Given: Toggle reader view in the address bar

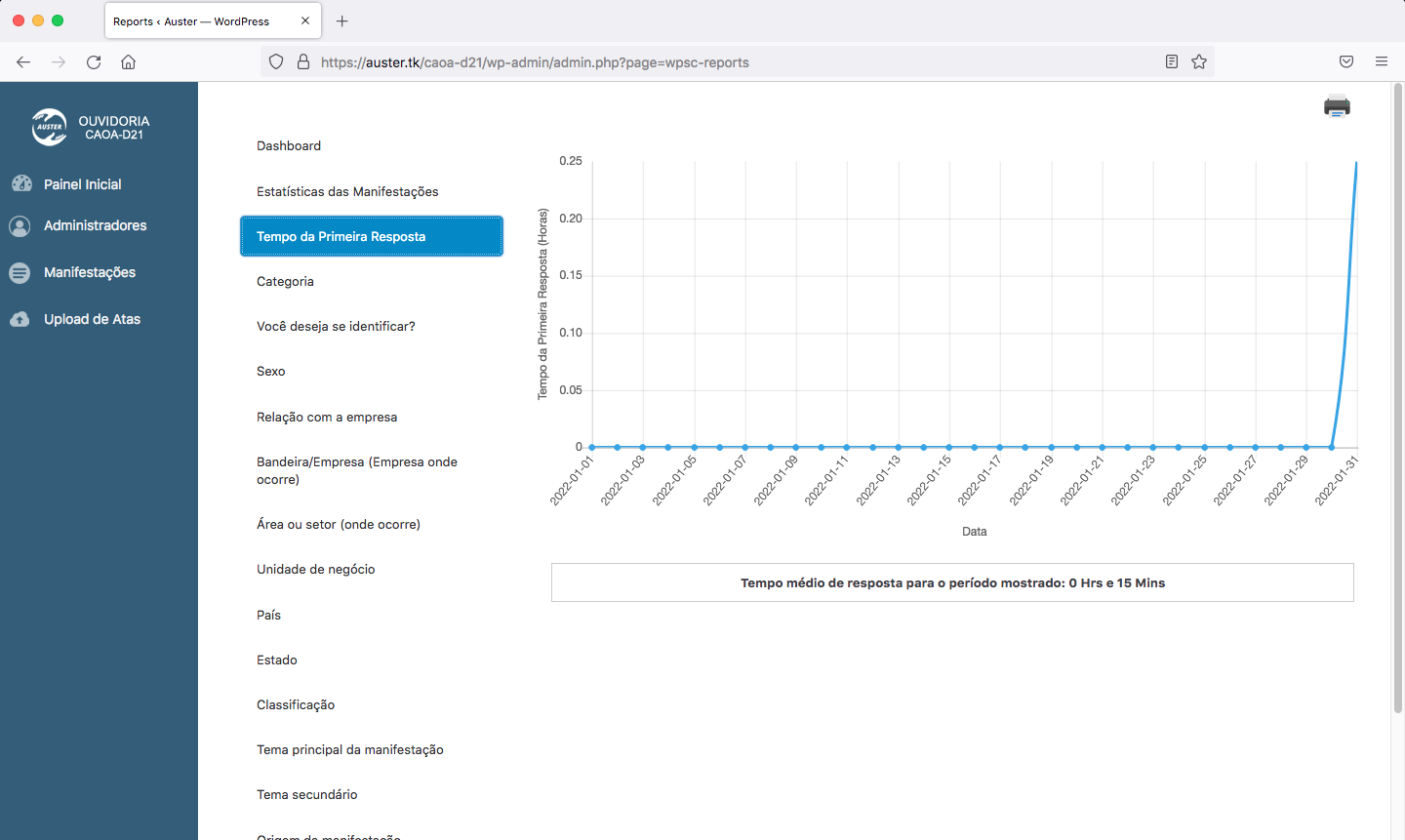Looking at the screenshot, I should pos(1172,61).
